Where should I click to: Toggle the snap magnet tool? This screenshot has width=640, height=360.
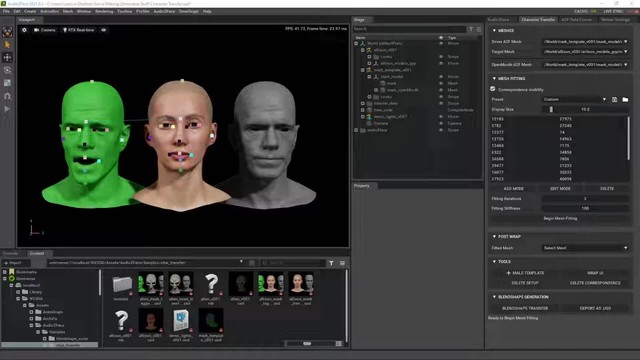7,96
